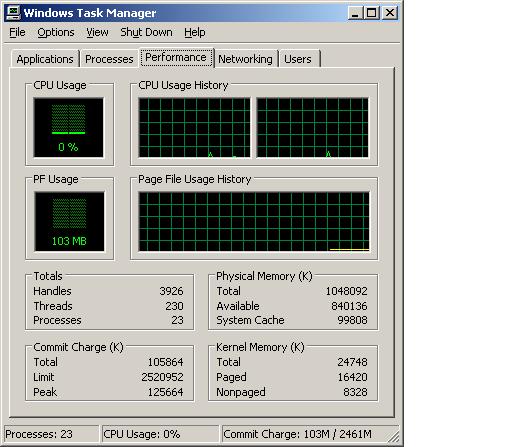Viewport: 512px width, 447px height.
Task: Minimize the Task Manager window
Action: (355, 13)
